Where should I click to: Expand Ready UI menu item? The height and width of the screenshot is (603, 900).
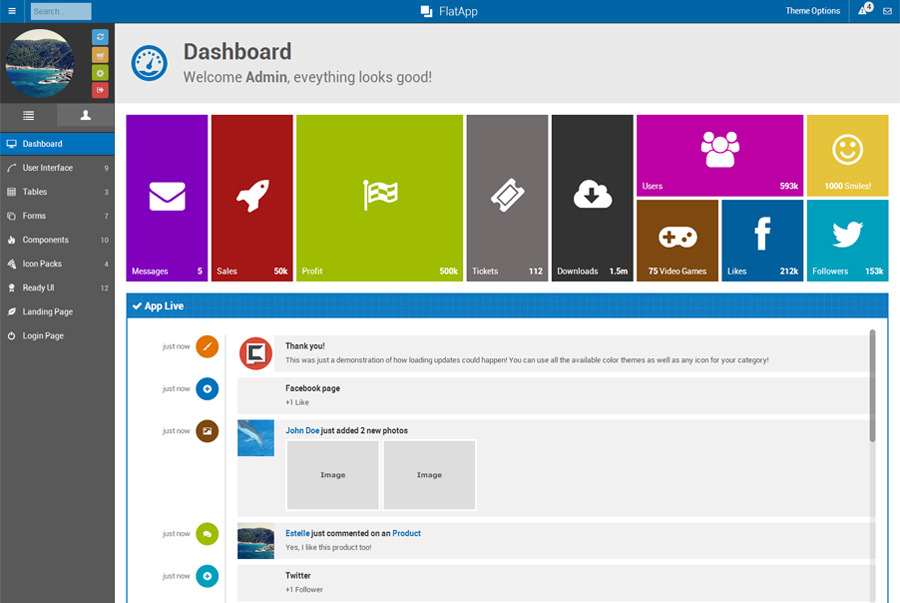[57, 288]
